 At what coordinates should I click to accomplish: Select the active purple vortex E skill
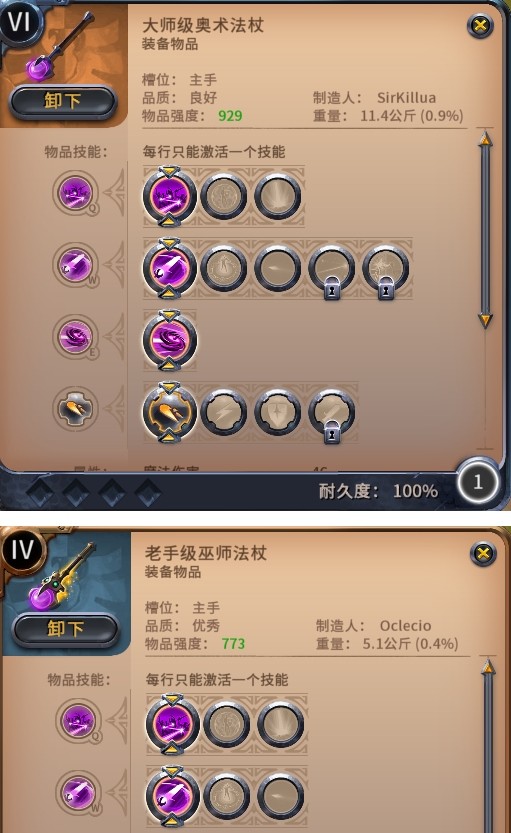[170, 340]
